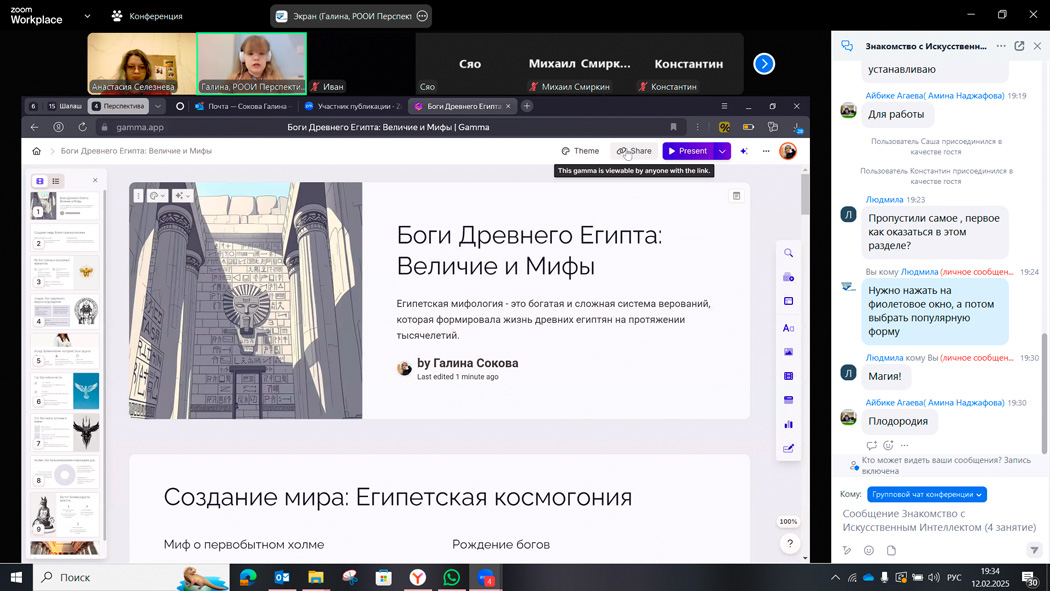Image resolution: width=1050 pixels, height=591 pixels.
Task: Switch sidebar to filmstrip thumbnail view
Action: tap(40, 181)
